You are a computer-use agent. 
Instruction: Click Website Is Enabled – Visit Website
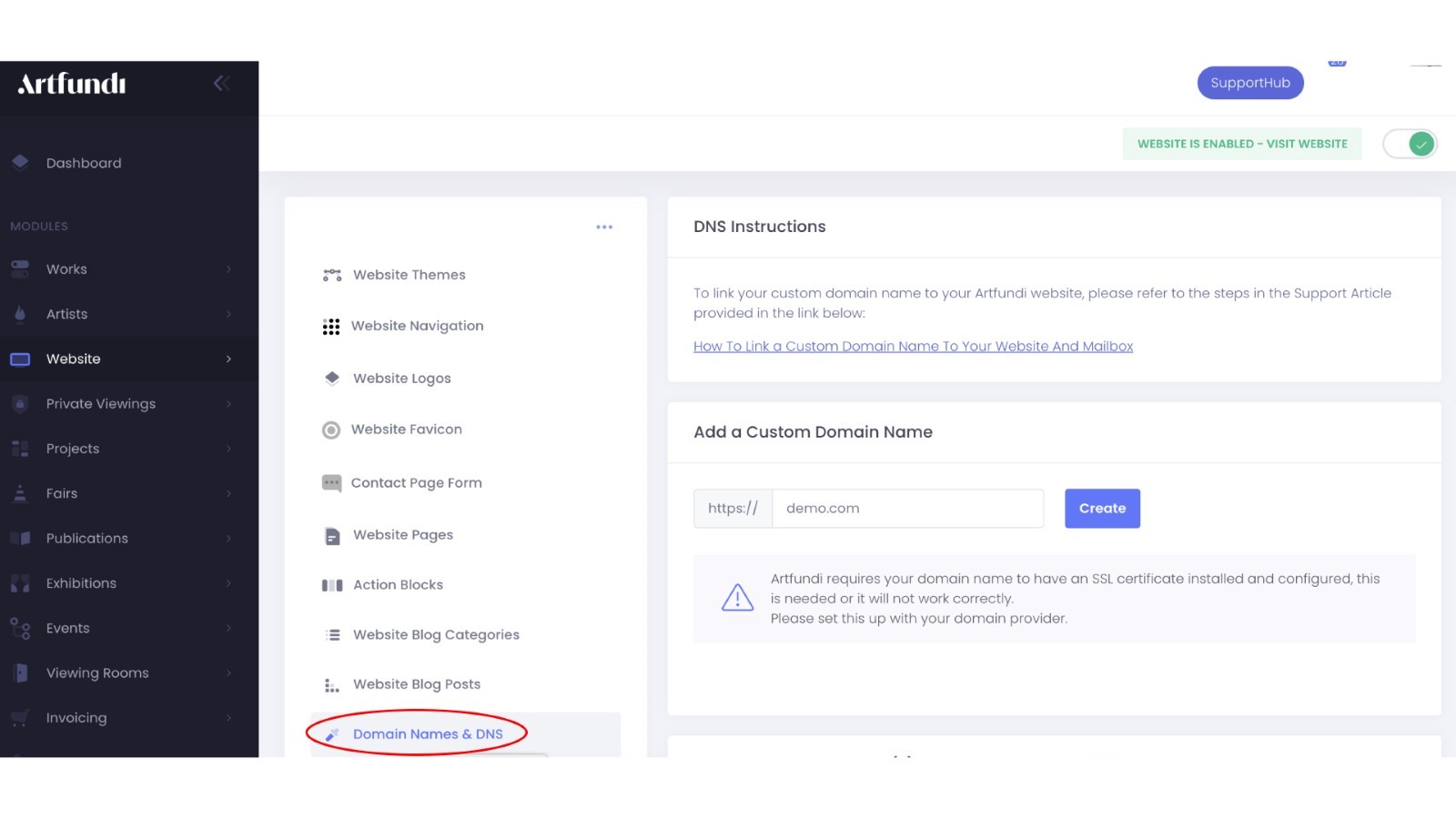click(1242, 144)
